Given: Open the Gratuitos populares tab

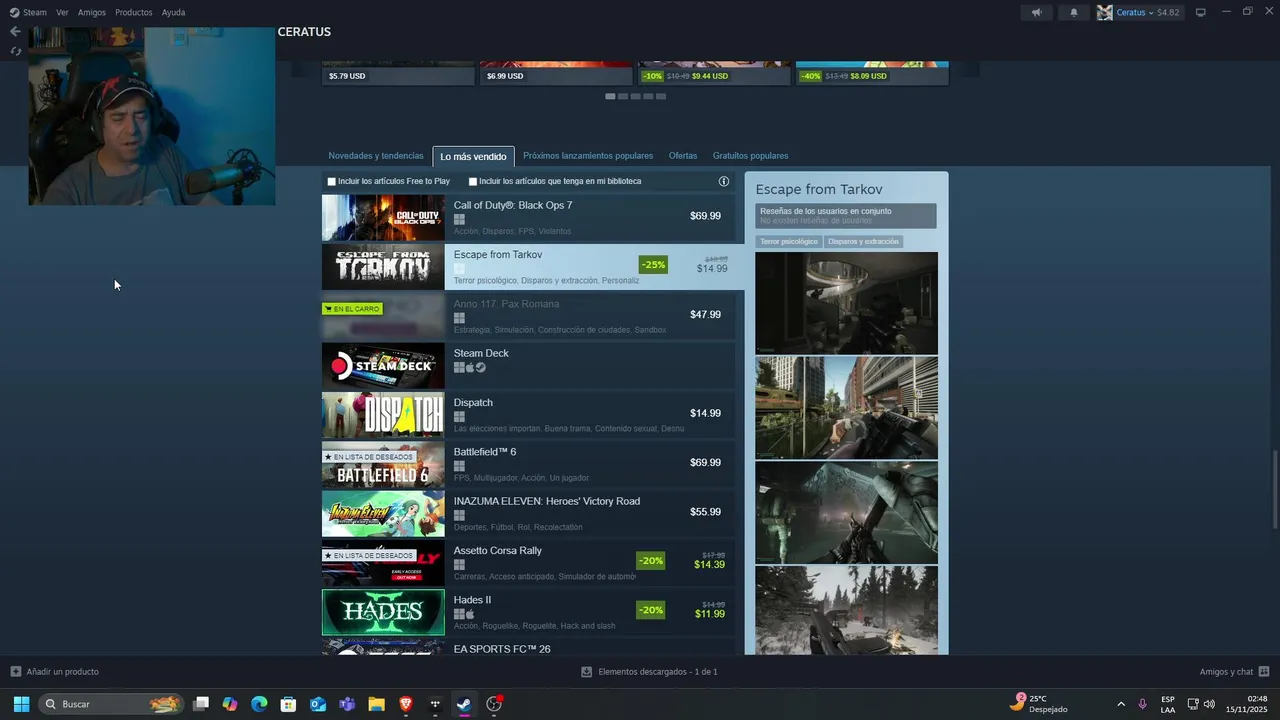Looking at the screenshot, I should coord(750,156).
